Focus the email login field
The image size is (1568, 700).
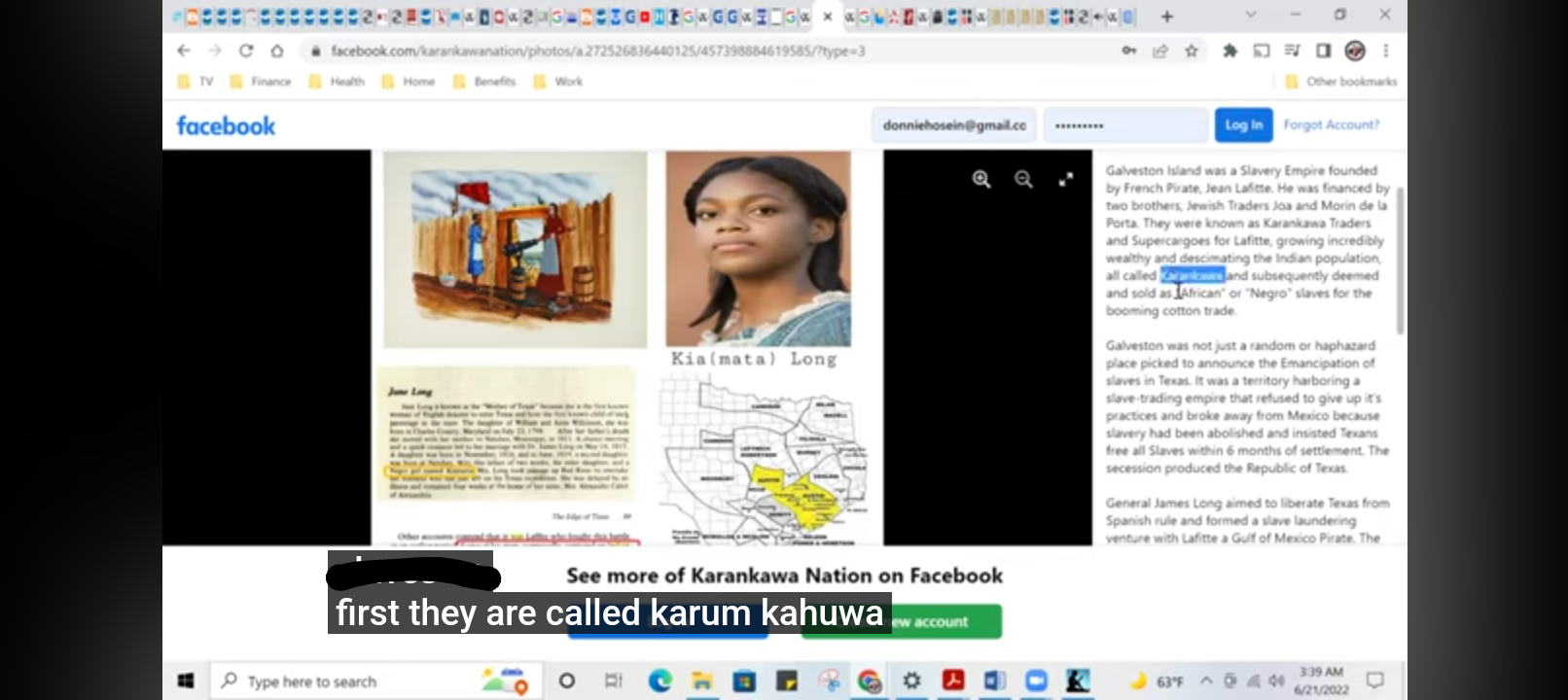(953, 124)
